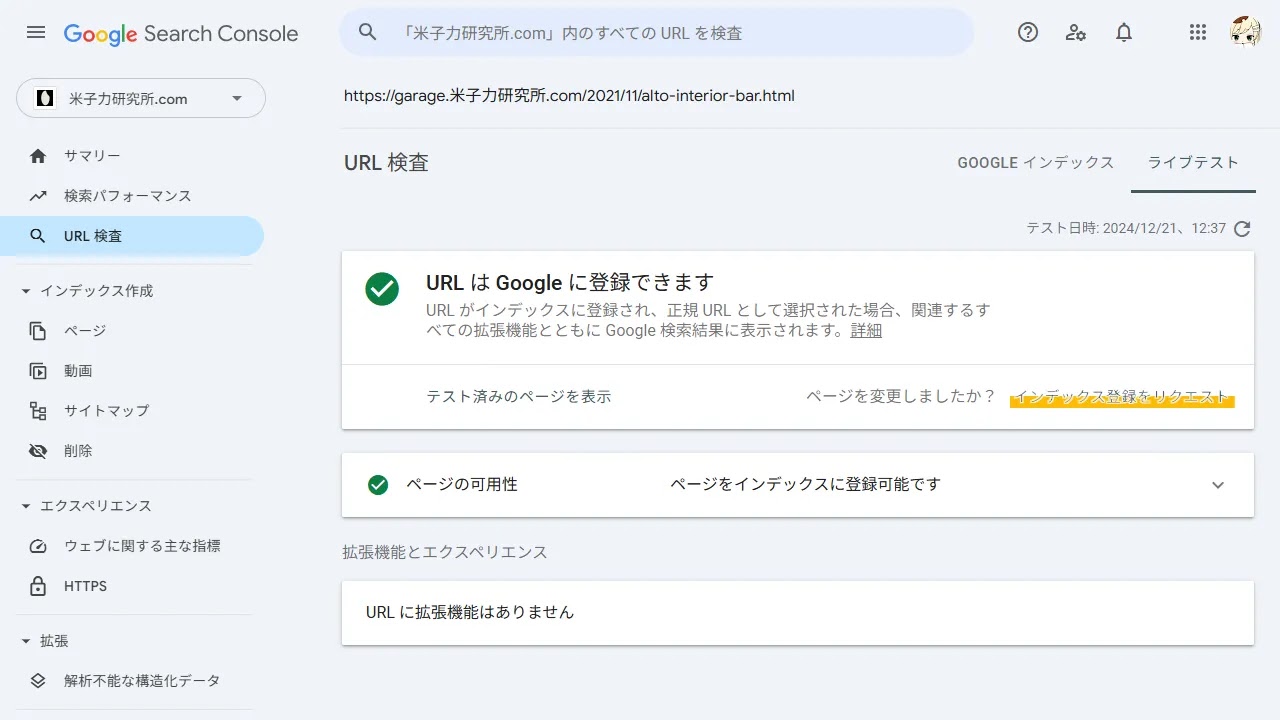Click the lock icon beside HTTPS
This screenshot has width=1280, height=720.
(38, 586)
